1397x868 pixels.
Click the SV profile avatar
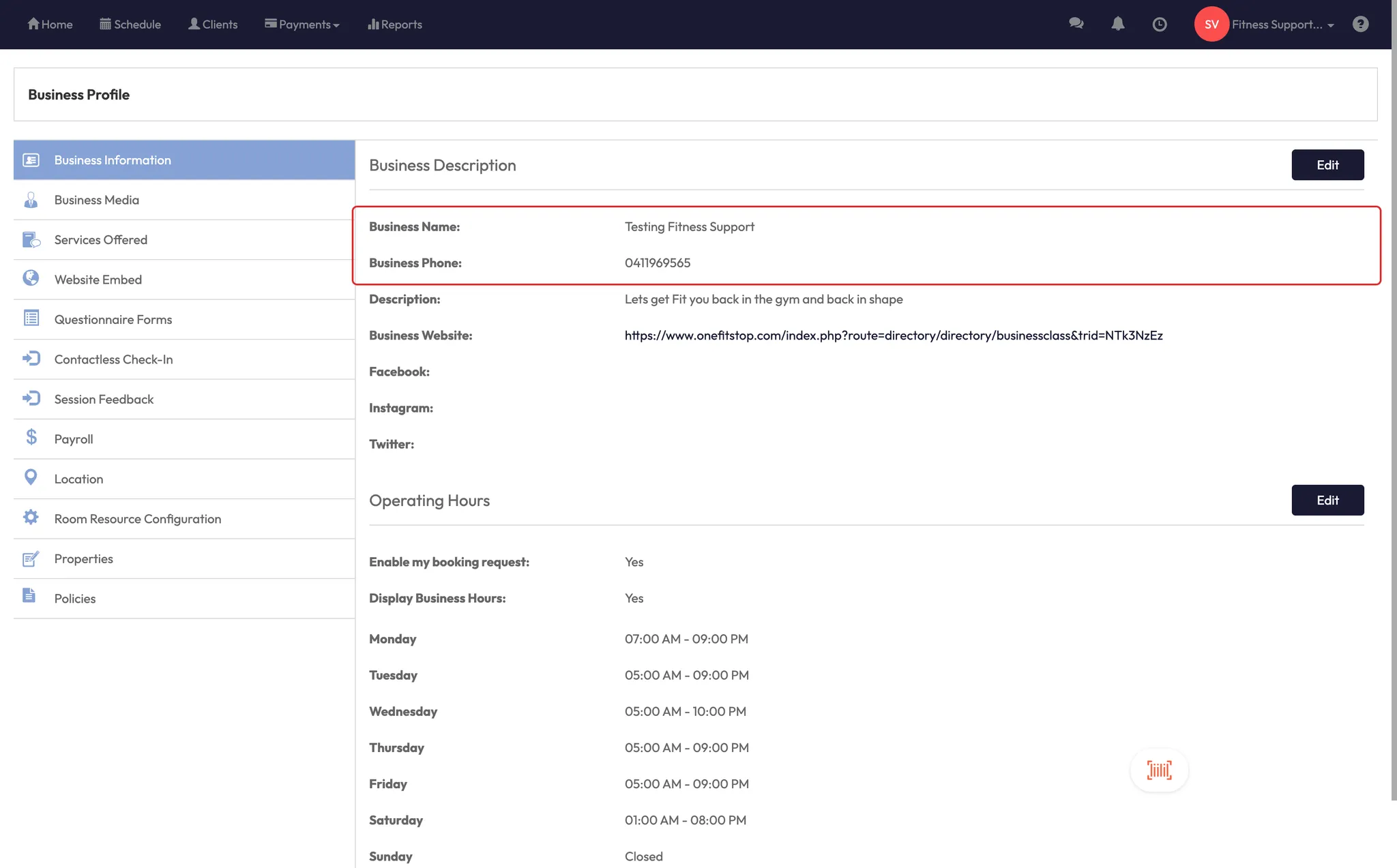point(1211,25)
